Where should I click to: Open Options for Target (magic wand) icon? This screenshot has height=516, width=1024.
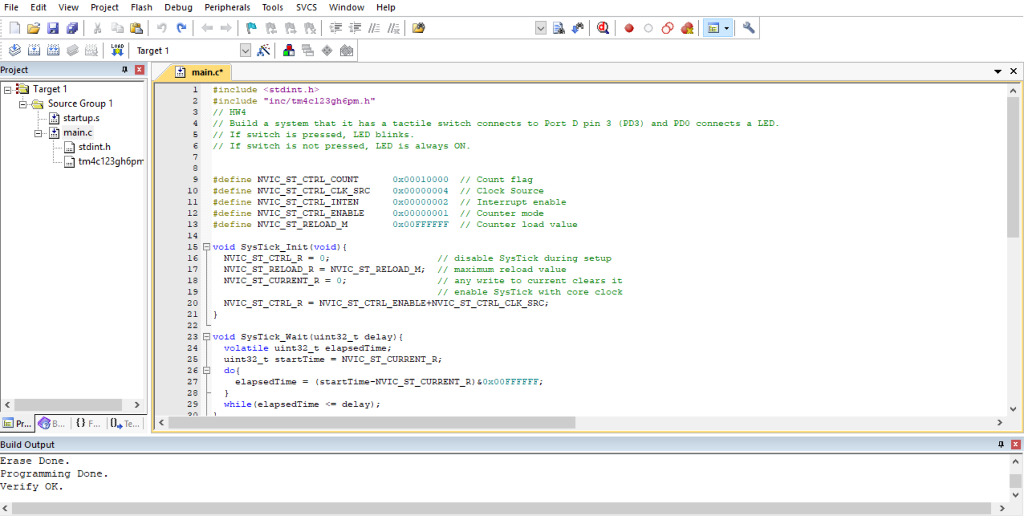click(x=264, y=50)
